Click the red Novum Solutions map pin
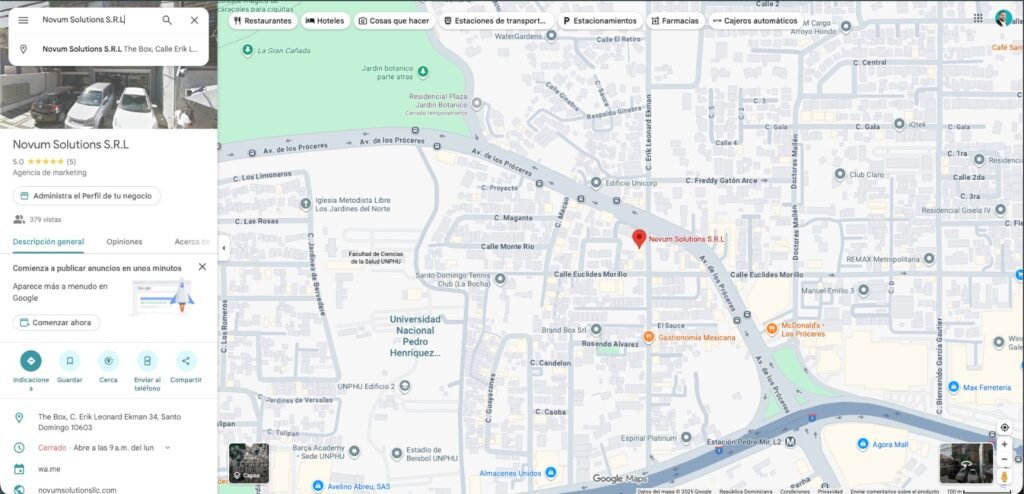The image size is (1024, 494). pyautogui.click(x=639, y=239)
